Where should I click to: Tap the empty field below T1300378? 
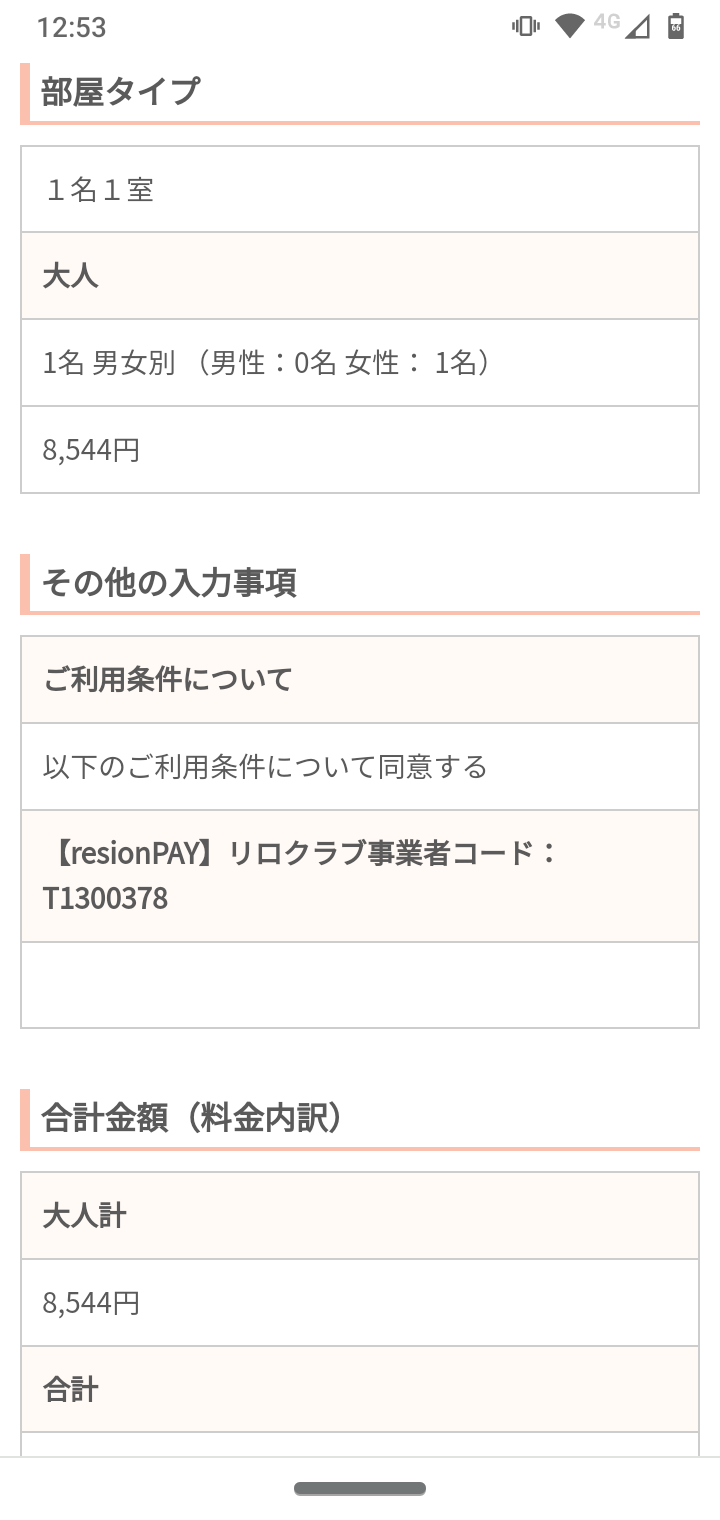[360, 985]
